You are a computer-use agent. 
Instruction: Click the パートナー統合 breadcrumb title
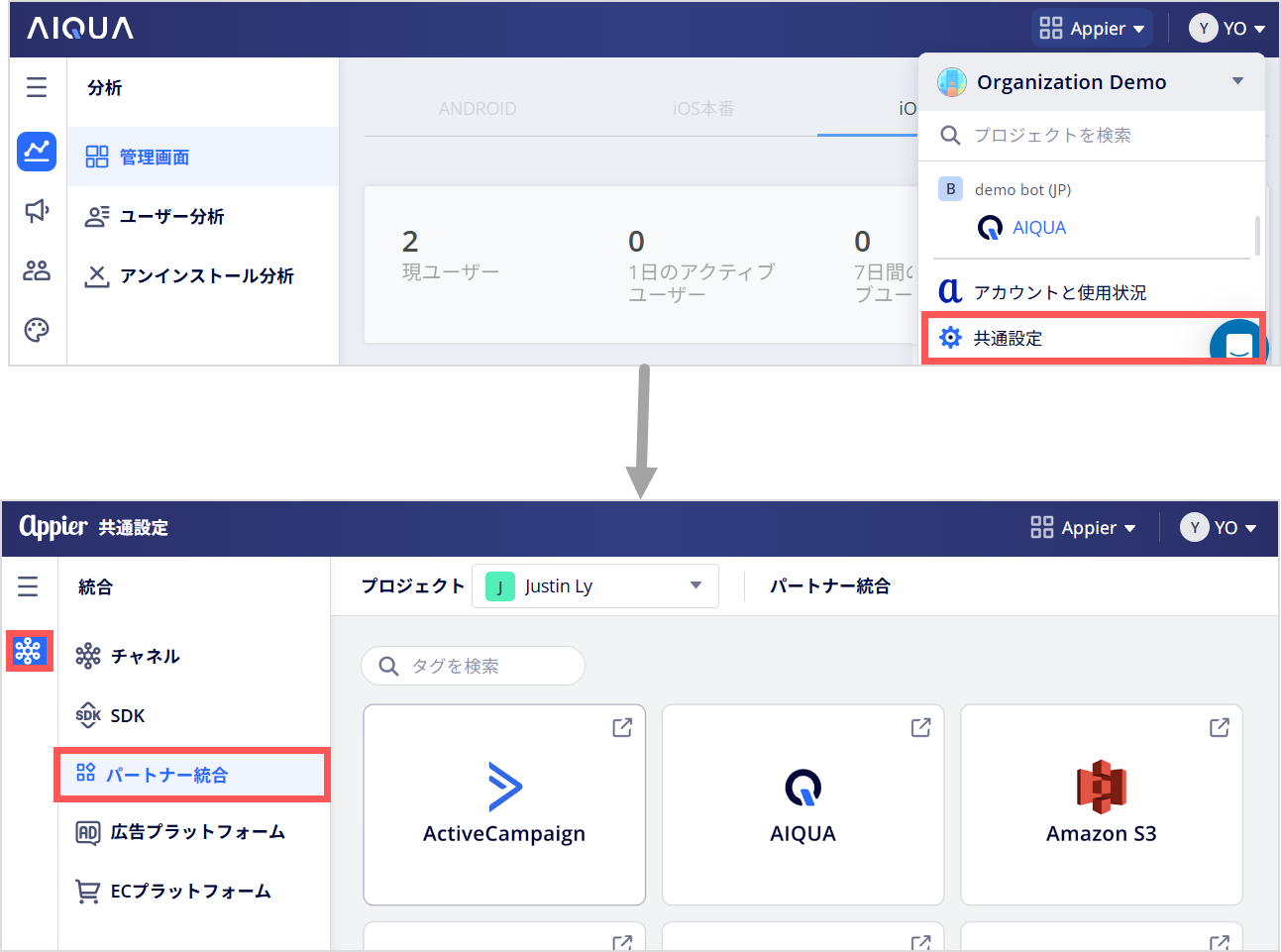(830, 586)
